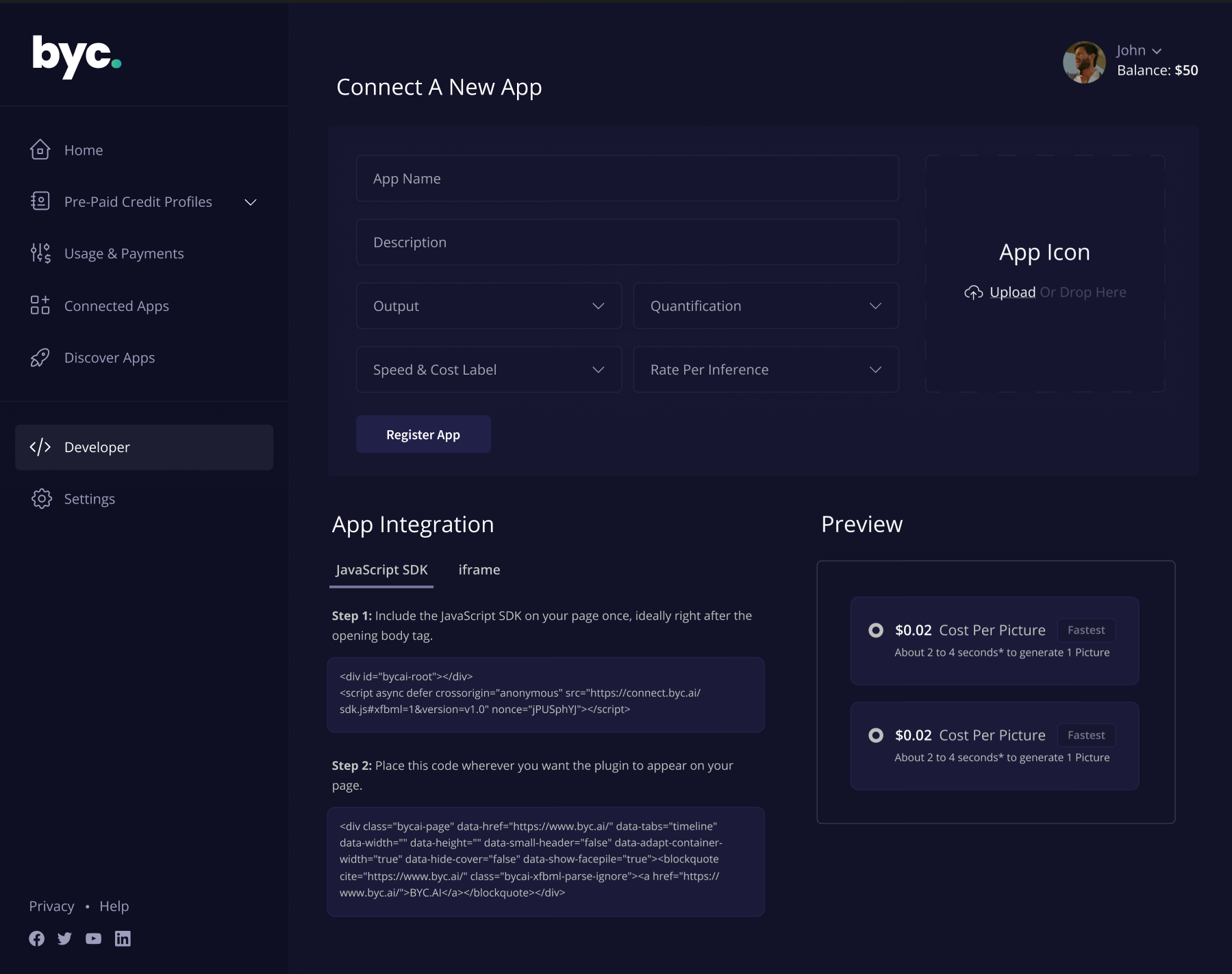This screenshot has width=1232, height=974.
Task: Switch to the iframe tab
Action: [x=479, y=570]
